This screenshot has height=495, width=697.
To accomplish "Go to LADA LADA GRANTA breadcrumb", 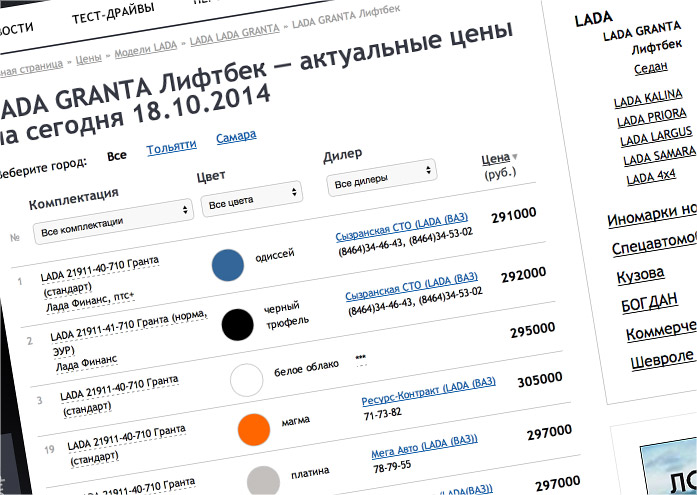I will [x=235, y=34].
